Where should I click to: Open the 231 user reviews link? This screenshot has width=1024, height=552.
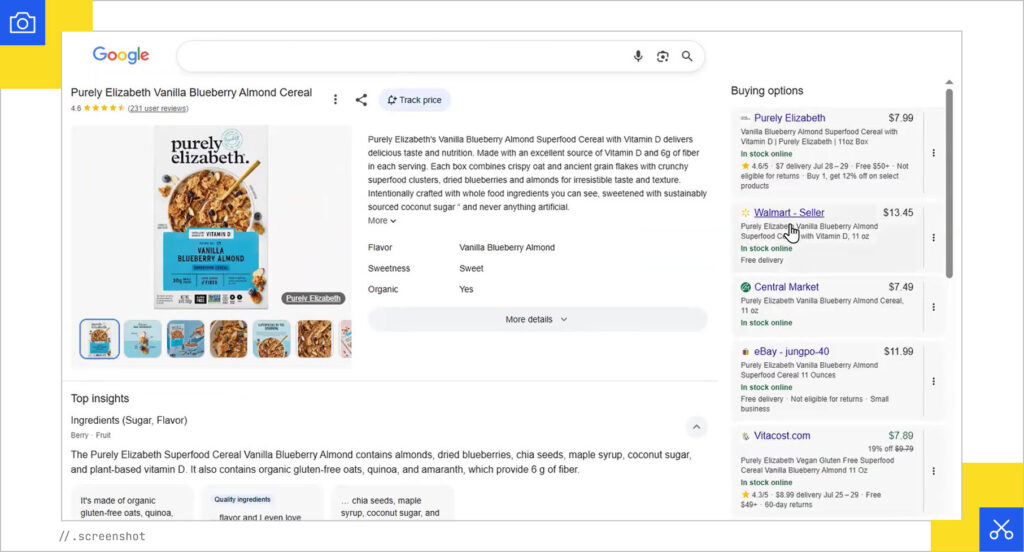[158, 109]
